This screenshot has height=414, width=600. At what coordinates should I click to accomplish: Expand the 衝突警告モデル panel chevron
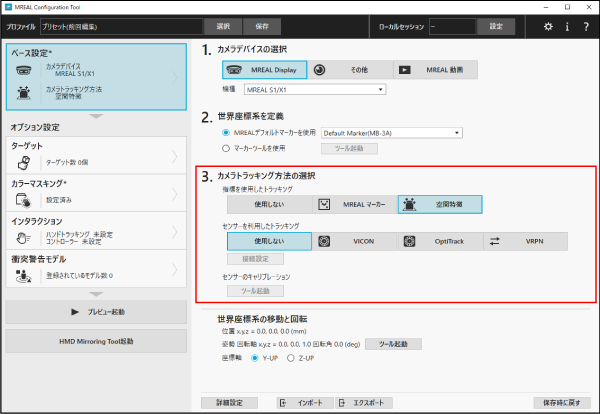[x=174, y=270]
